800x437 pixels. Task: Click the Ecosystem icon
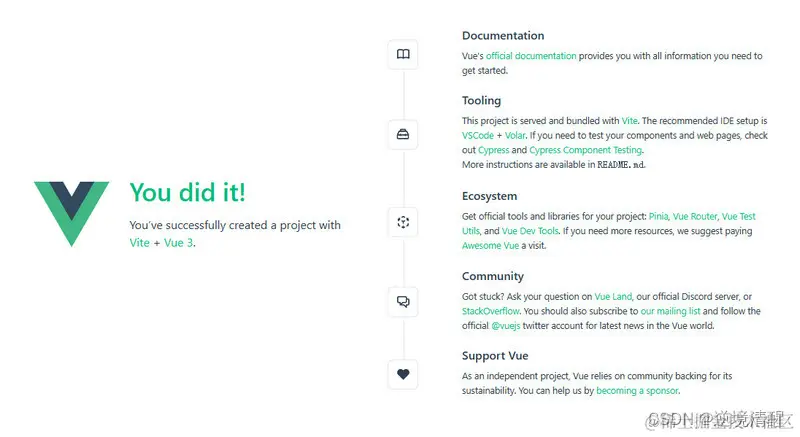403,221
